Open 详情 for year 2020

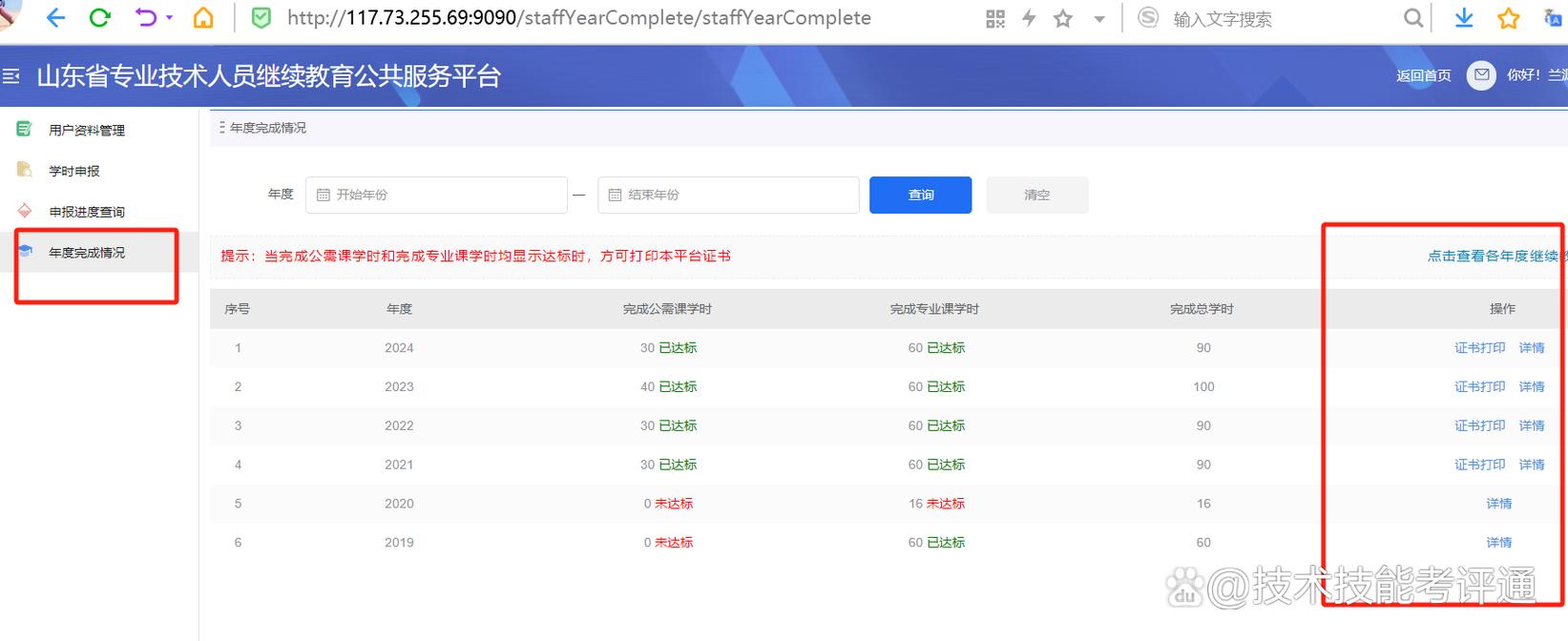1499,504
